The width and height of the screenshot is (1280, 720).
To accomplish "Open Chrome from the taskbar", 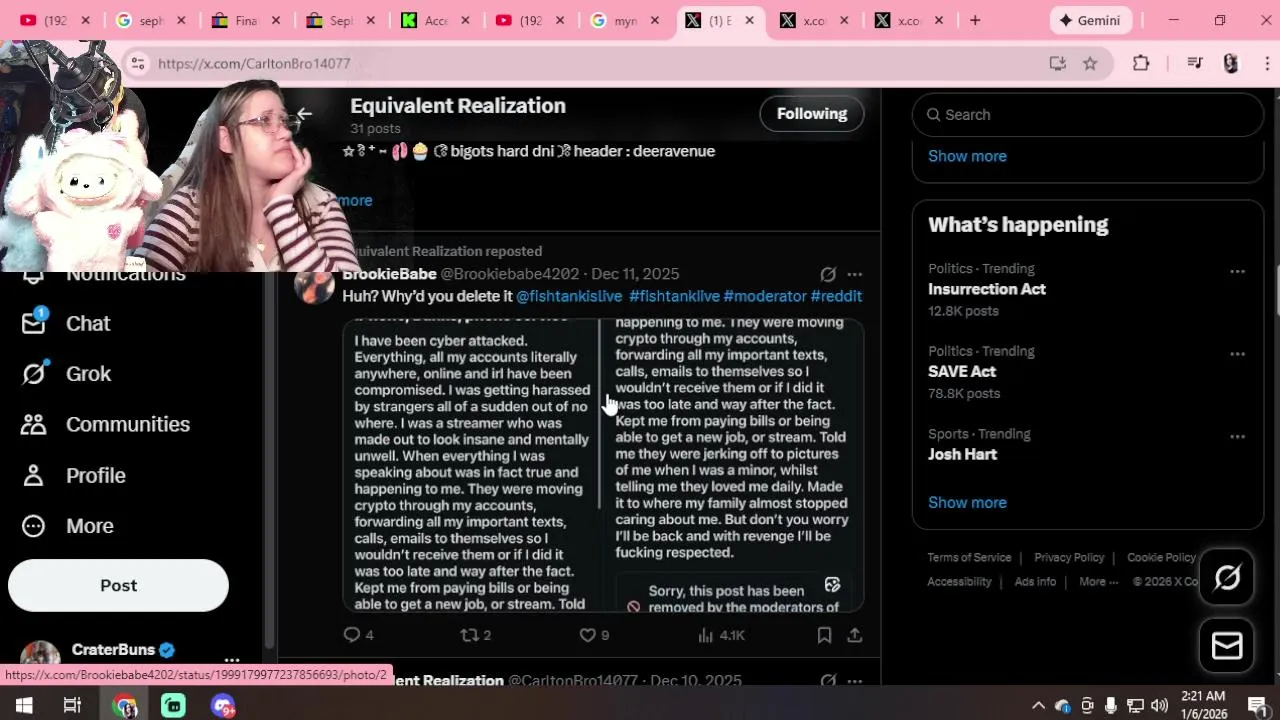I will point(125,706).
